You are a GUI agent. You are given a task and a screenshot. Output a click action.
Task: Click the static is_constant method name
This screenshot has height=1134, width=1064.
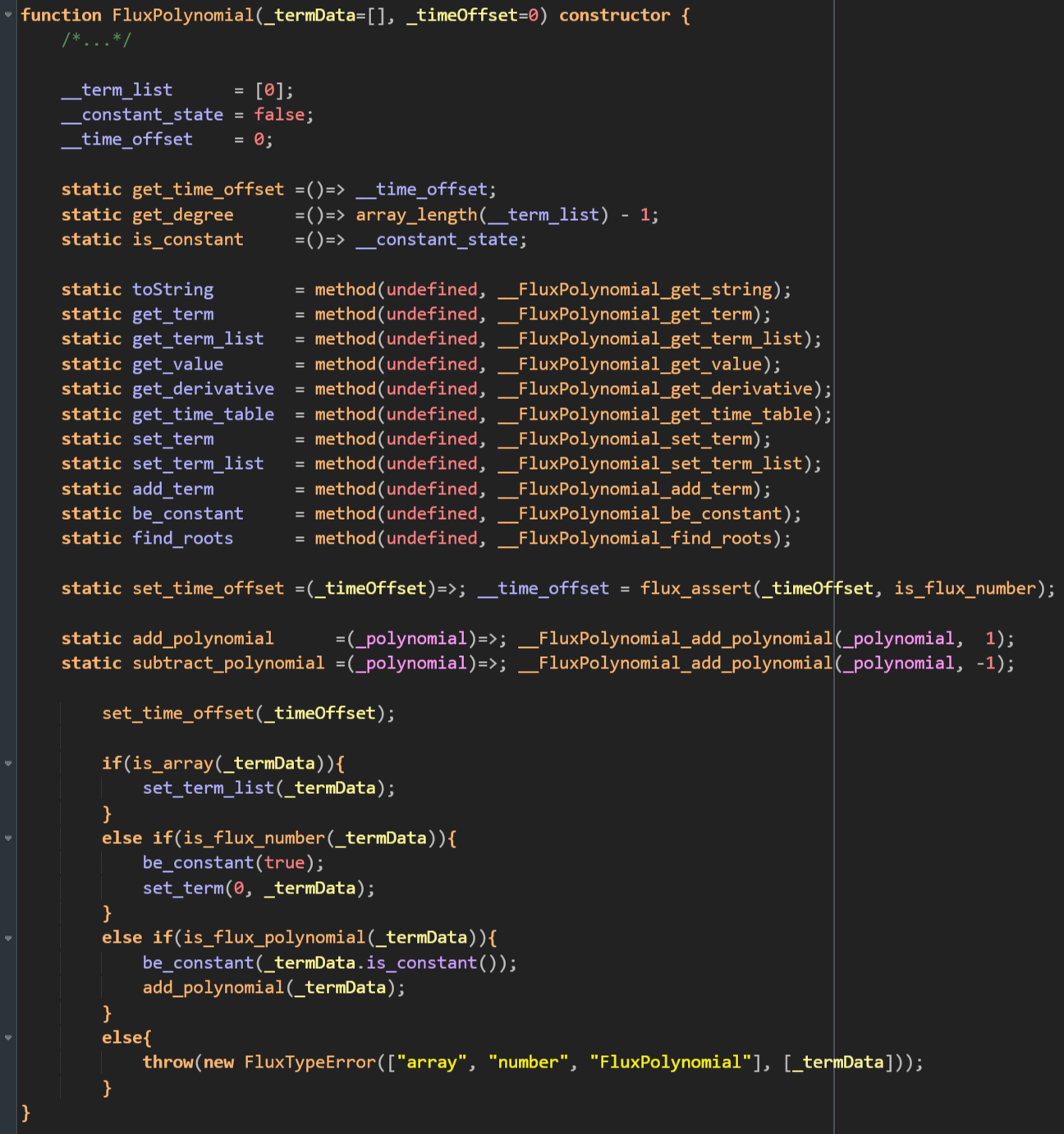click(x=188, y=239)
